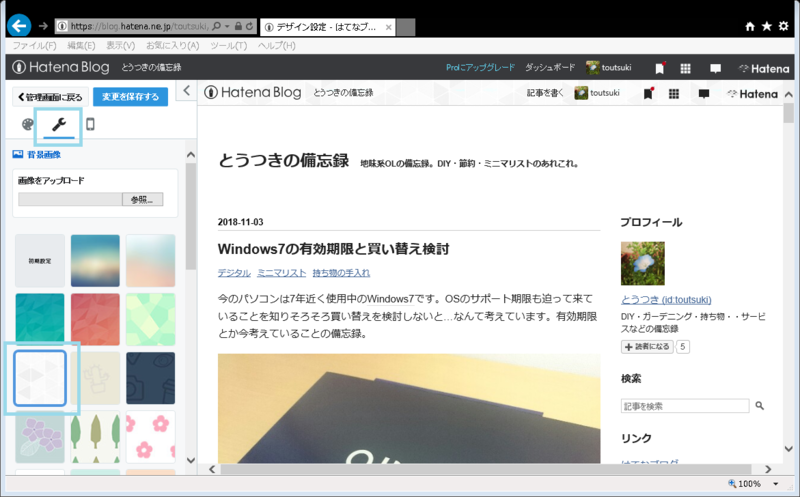Image resolution: width=800 pixels, height=497 pixels.
Task: Select the navy camera pattern background
Action: (x=151, y=378)
